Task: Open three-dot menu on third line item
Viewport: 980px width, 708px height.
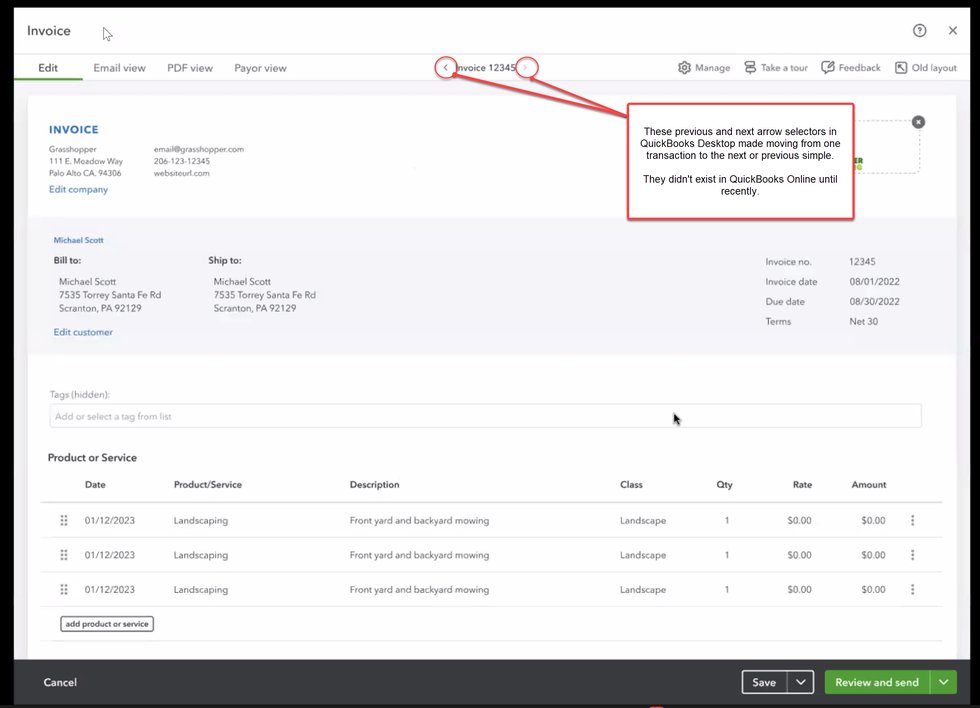Action: [x=912, y=590]
